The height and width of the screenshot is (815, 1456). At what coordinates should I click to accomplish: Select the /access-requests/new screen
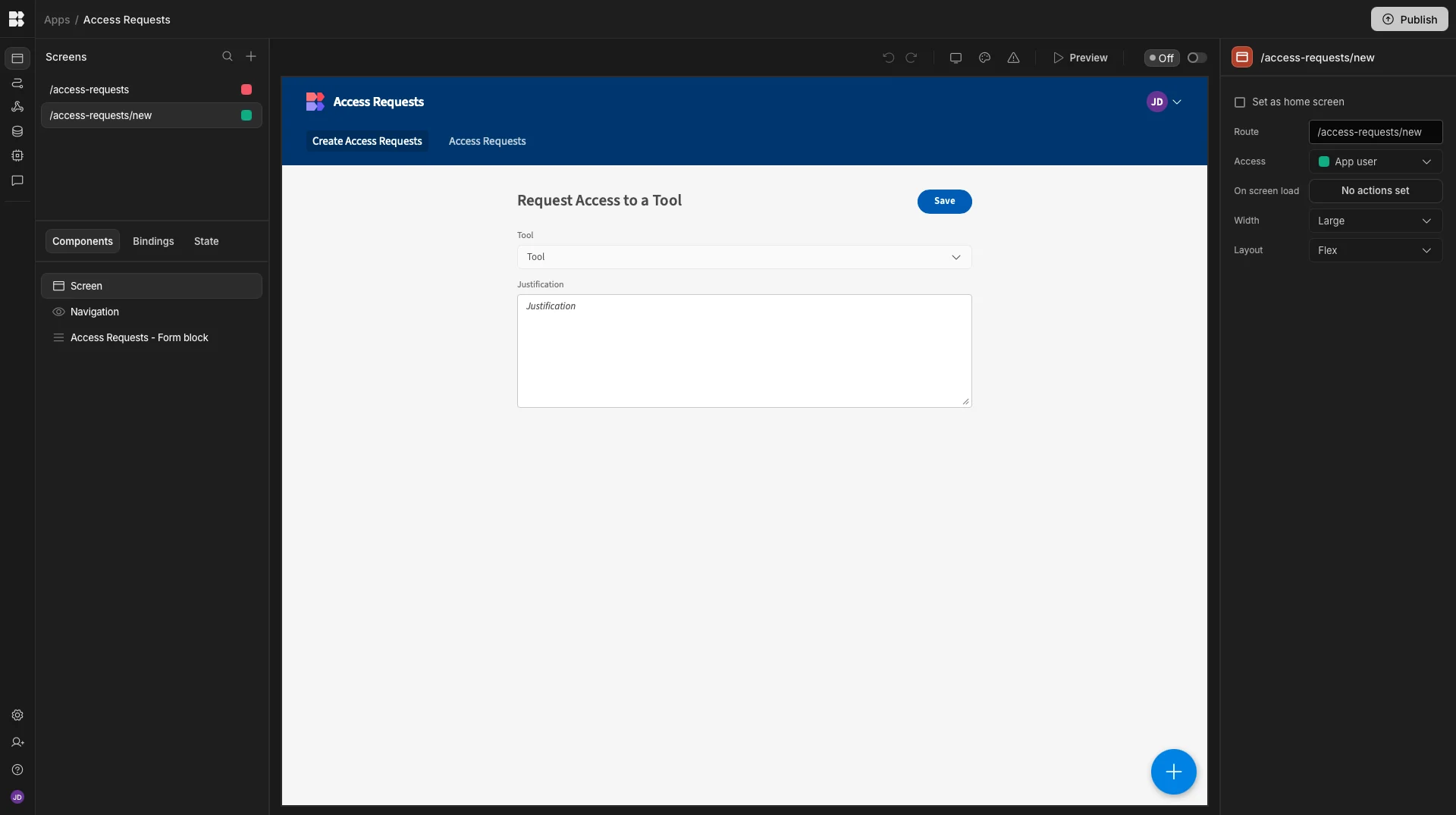152,115
